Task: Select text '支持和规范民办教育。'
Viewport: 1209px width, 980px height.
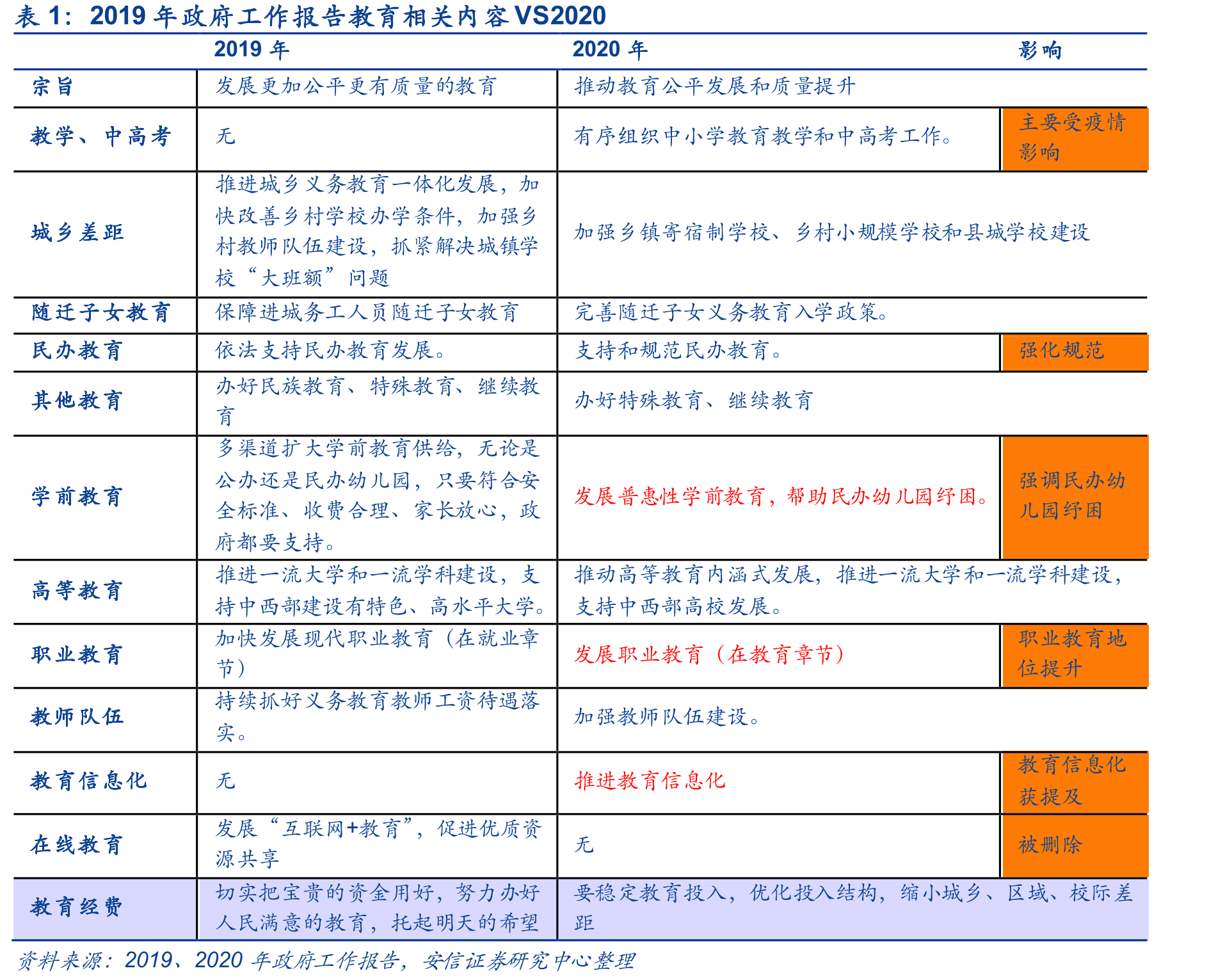Action: (678, 351)
